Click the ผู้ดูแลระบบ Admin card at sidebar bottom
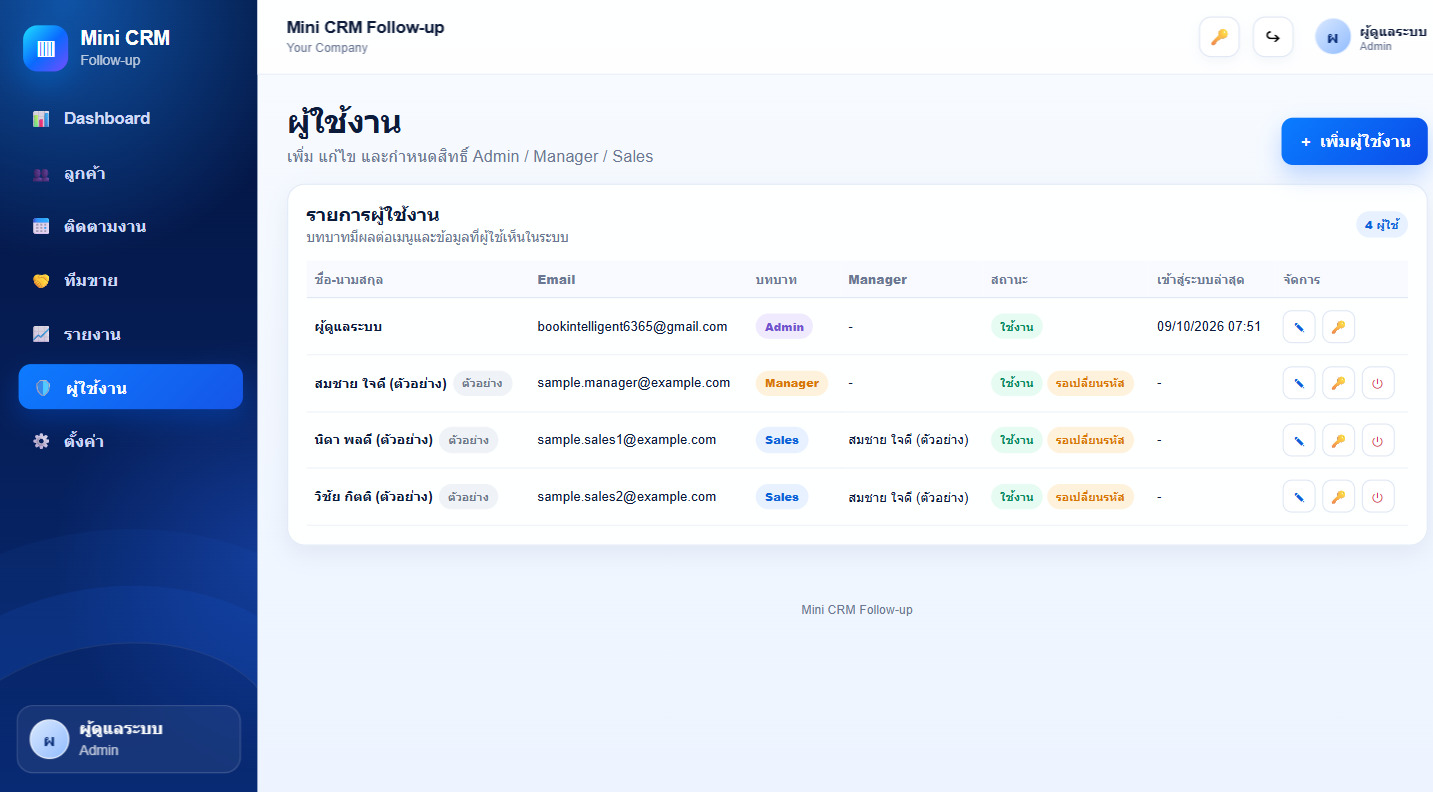The image size is (1433, 792). pyautogui.click(x=129, y=739)
